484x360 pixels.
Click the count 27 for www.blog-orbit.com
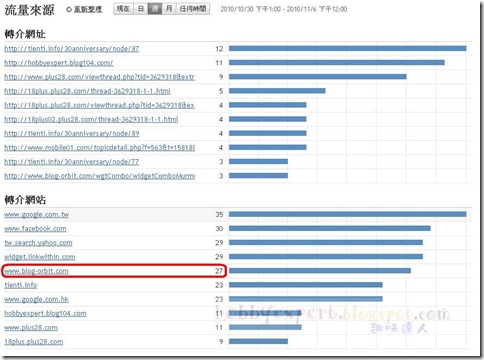coord(219,271)
